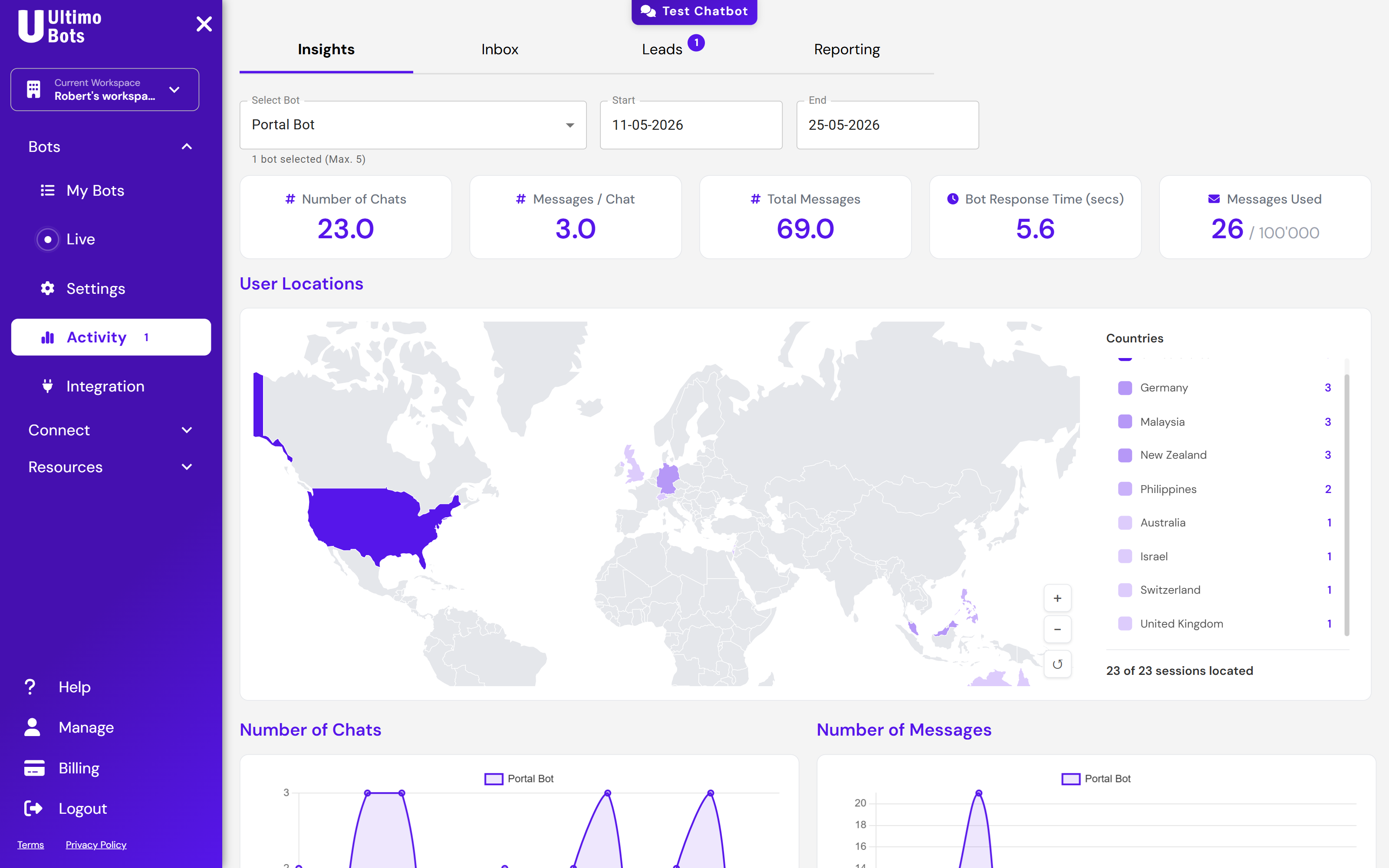Toggle Portal Bot legend in Number of Chats
Viewport: 1389px width, 868px height.
click(519, 779)
